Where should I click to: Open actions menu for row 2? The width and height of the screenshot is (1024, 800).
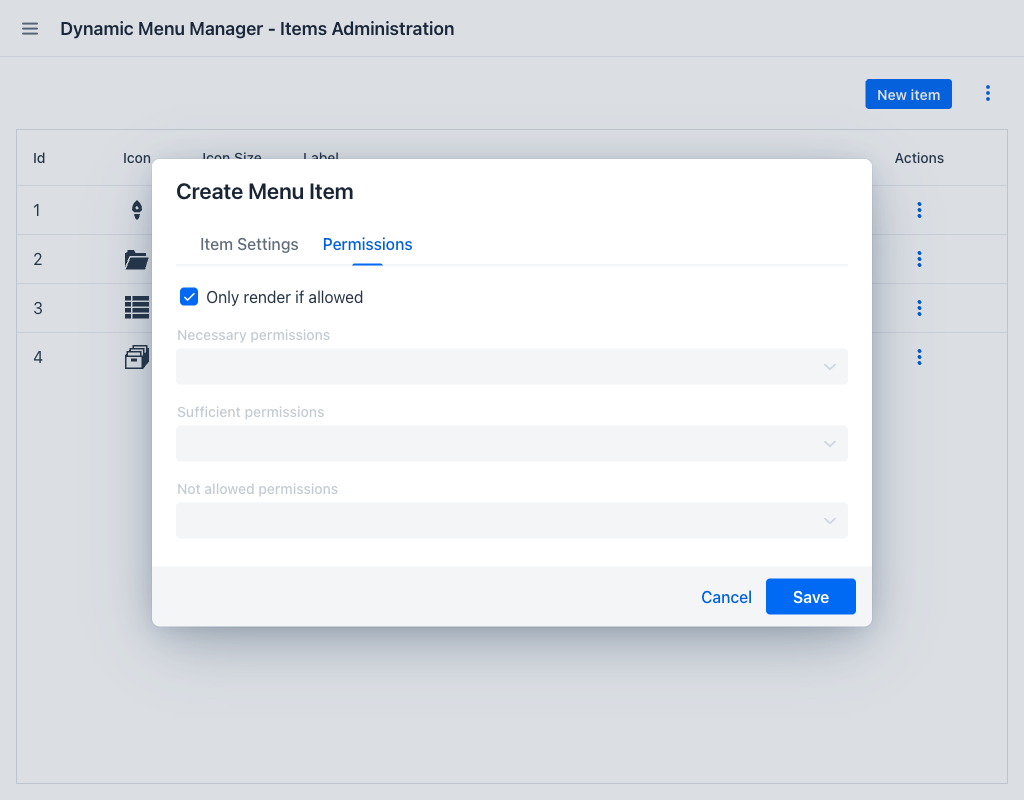tap(919, 259)
